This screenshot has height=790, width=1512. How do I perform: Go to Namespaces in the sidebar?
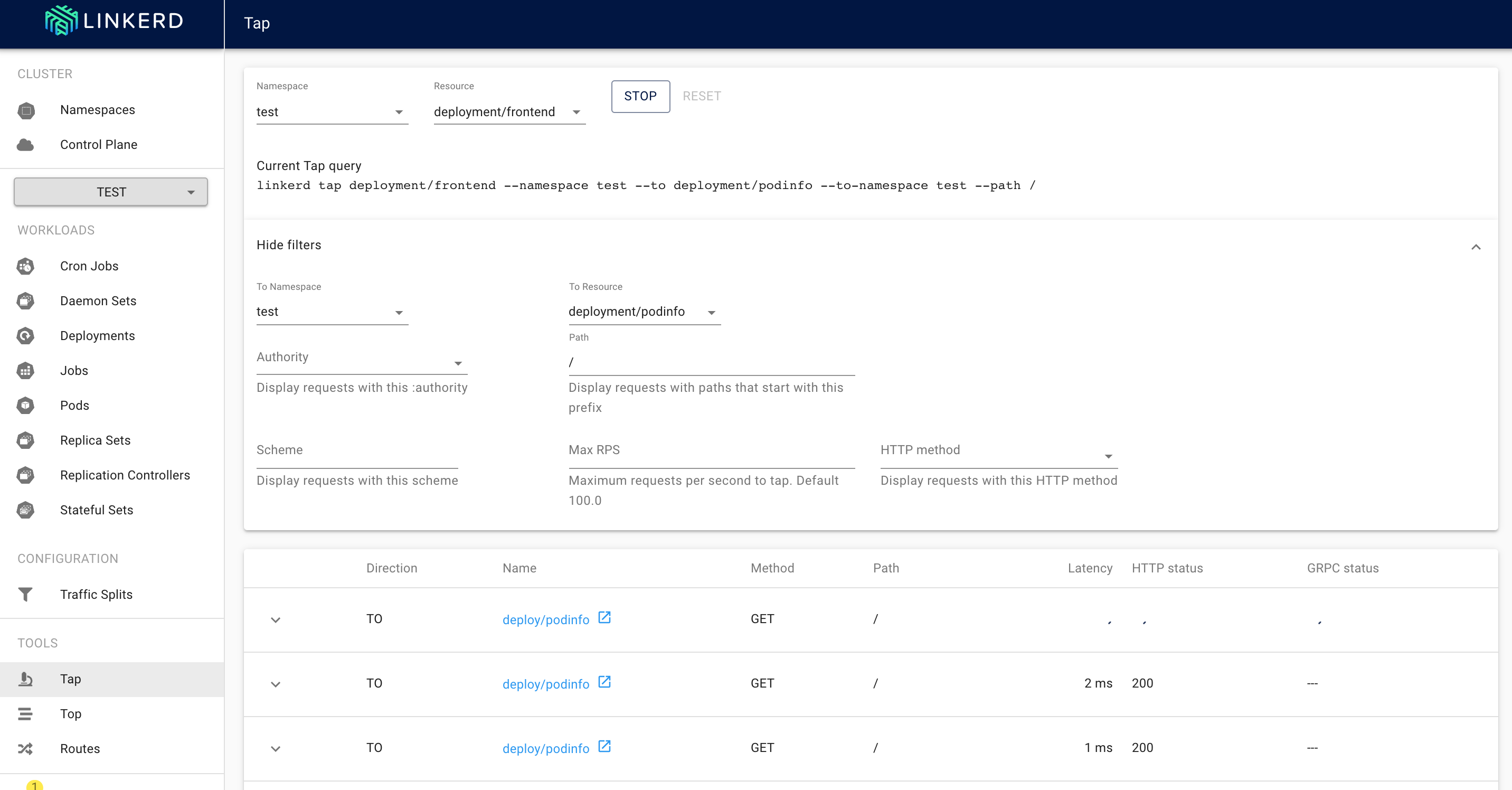click(98, 110)
